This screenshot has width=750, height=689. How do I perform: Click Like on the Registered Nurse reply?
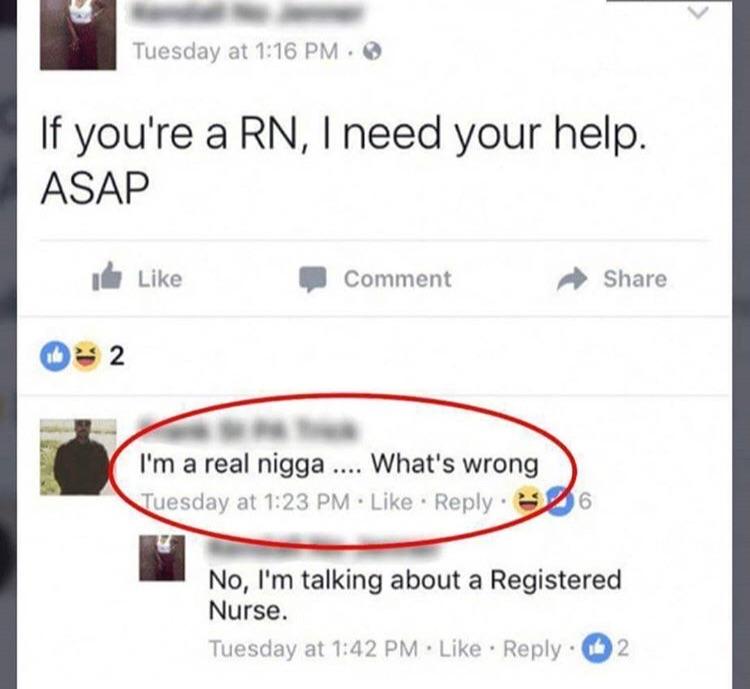tap(460, 649)
